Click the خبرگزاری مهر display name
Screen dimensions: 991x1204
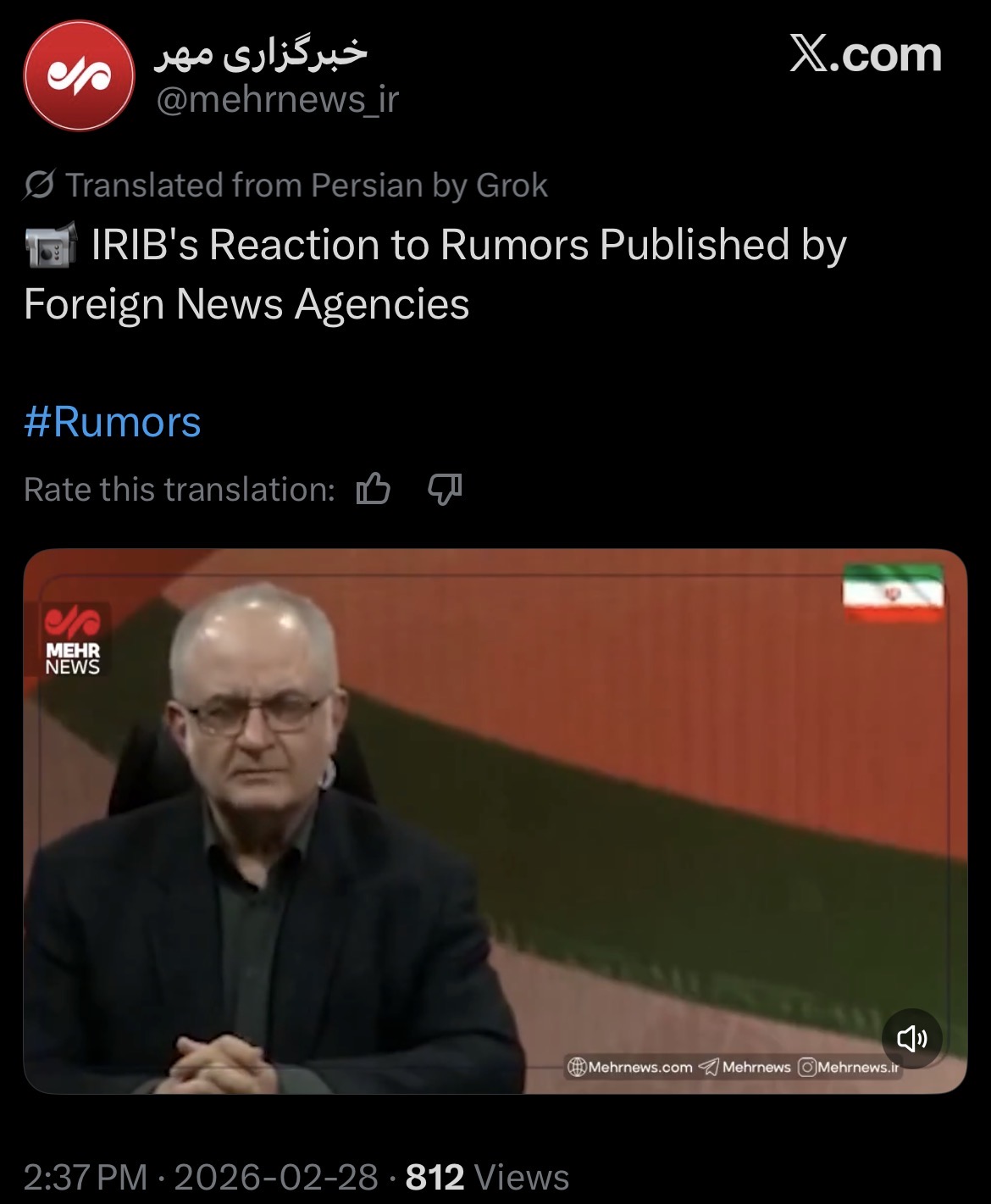pyautogui.click(x=261, y=53)
